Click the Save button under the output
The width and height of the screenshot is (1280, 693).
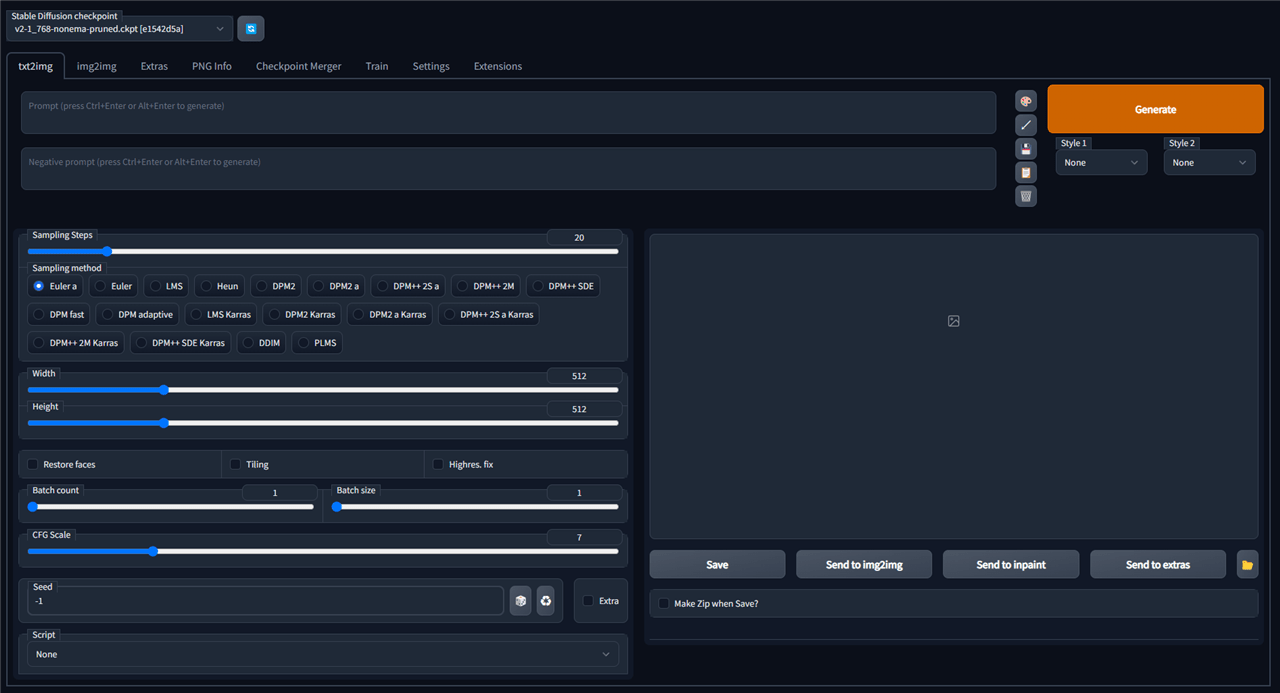point(717,564)
